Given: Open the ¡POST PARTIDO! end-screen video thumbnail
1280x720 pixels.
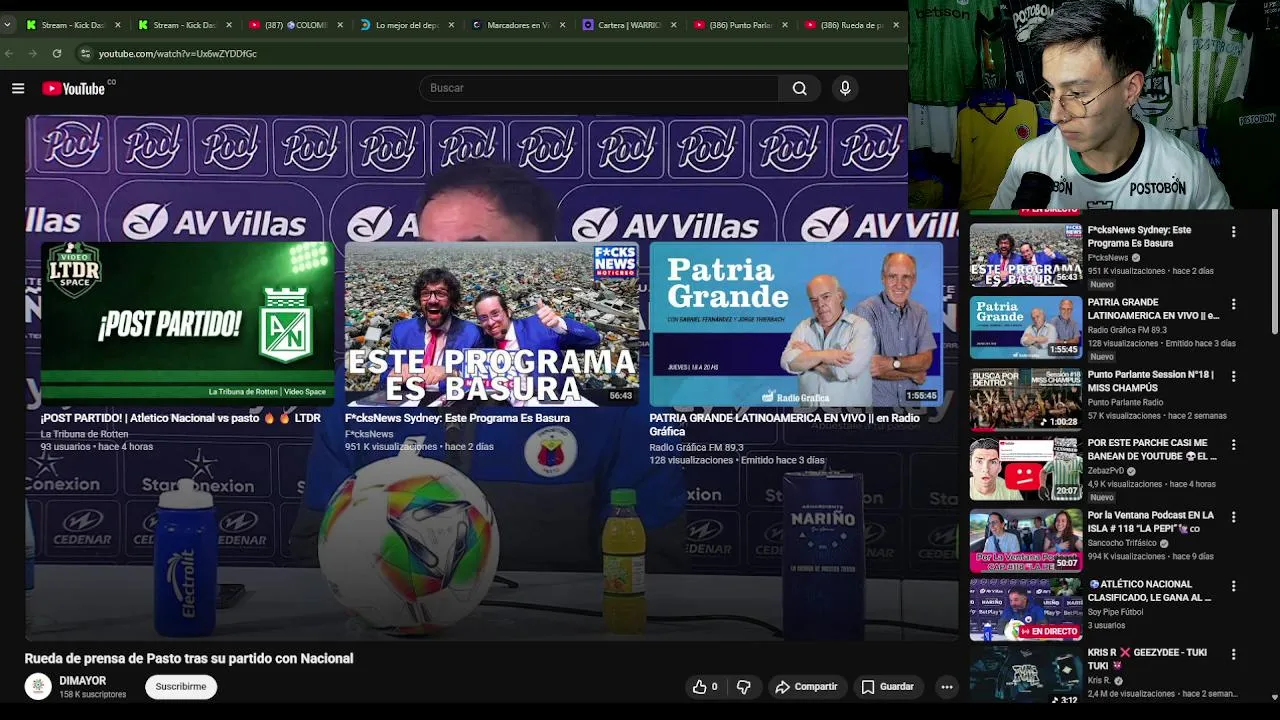Looking at the screenshot, I should [x=188, y=324].
